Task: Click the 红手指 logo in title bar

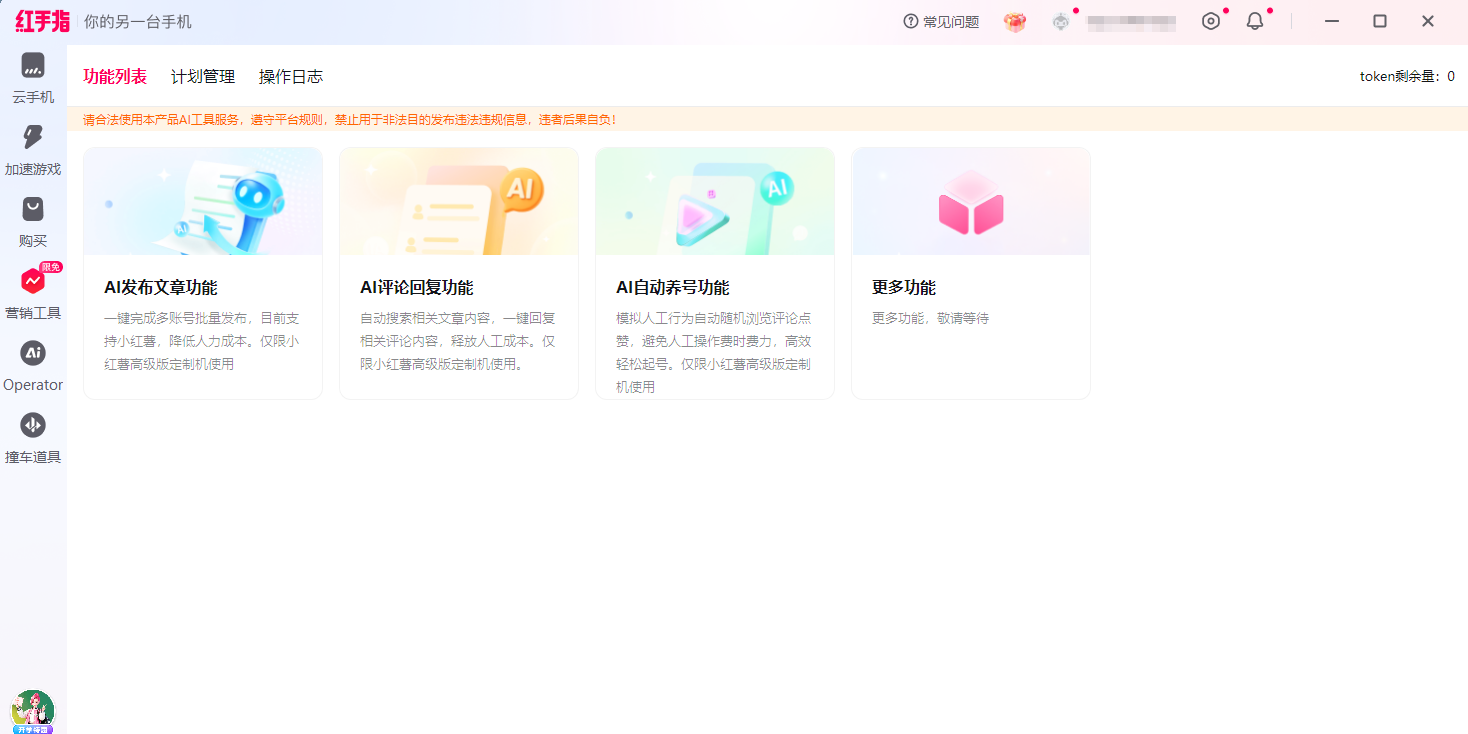Action: click(43, 21)
